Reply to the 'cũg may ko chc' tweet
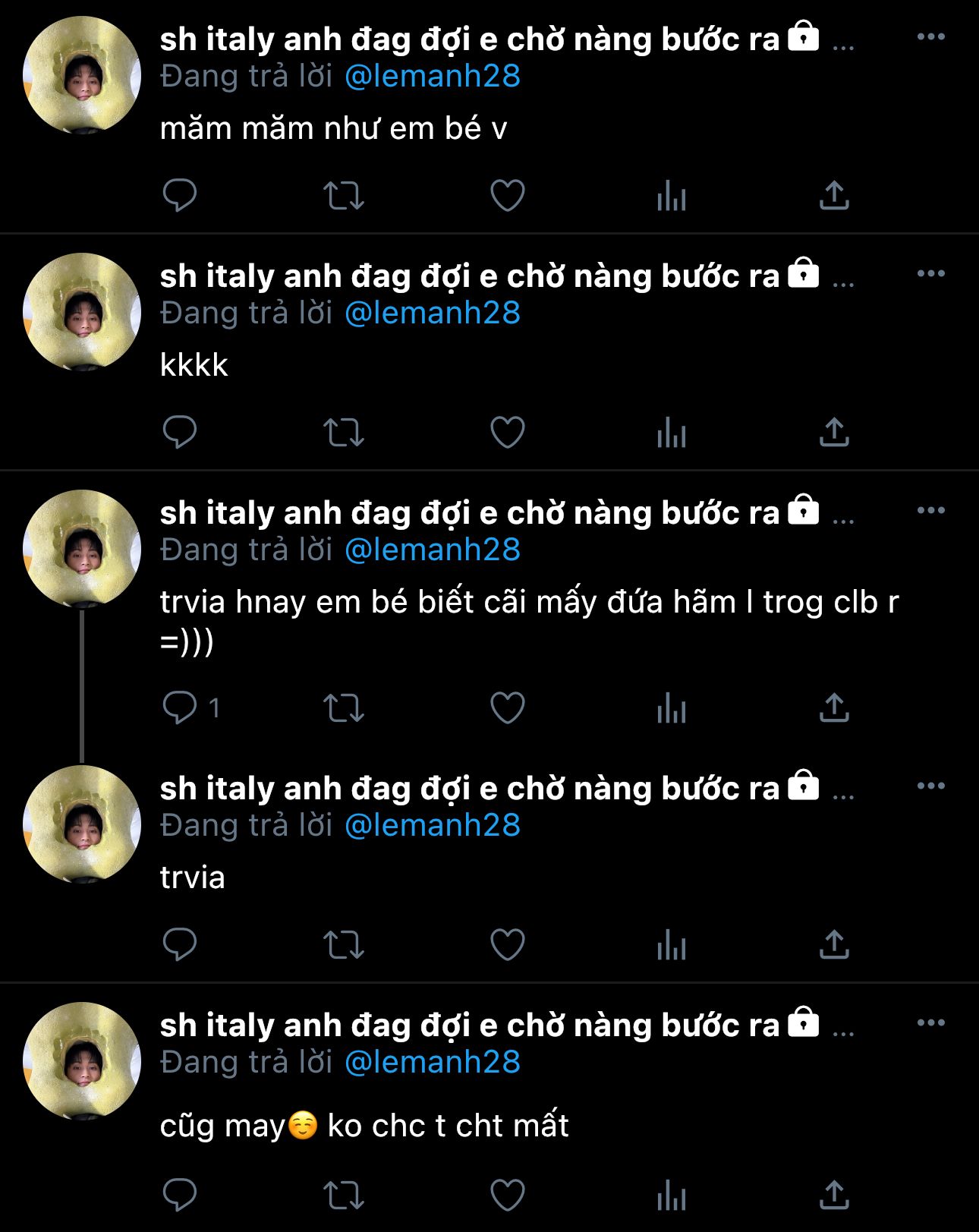 point(180,1195)
